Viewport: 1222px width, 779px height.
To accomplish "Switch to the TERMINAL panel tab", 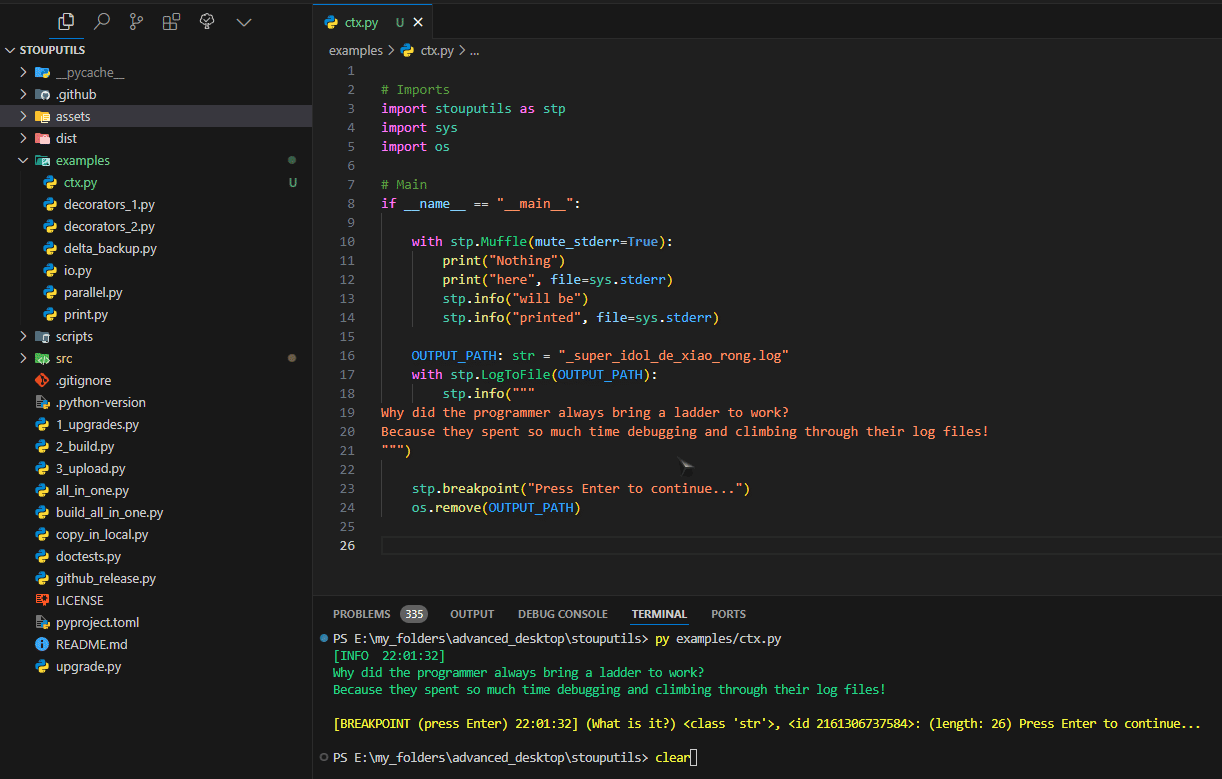I will tap(659, 614).
